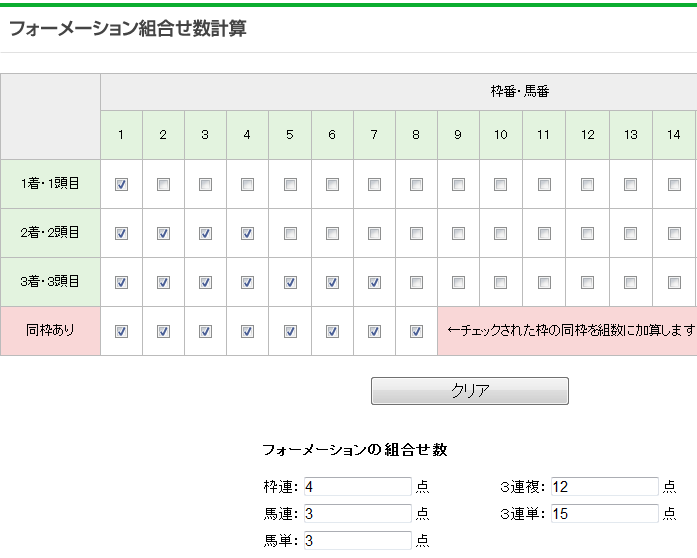The width and height of the screenshot is (697, 558).
Task: Select the 馬単 result field
Action: 358,540
